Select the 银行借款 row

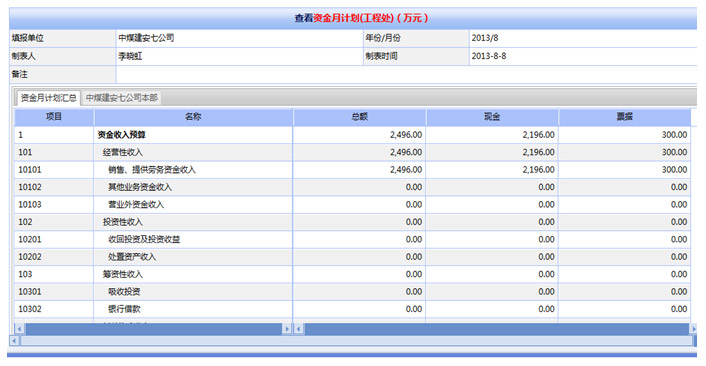coord(353,309)
